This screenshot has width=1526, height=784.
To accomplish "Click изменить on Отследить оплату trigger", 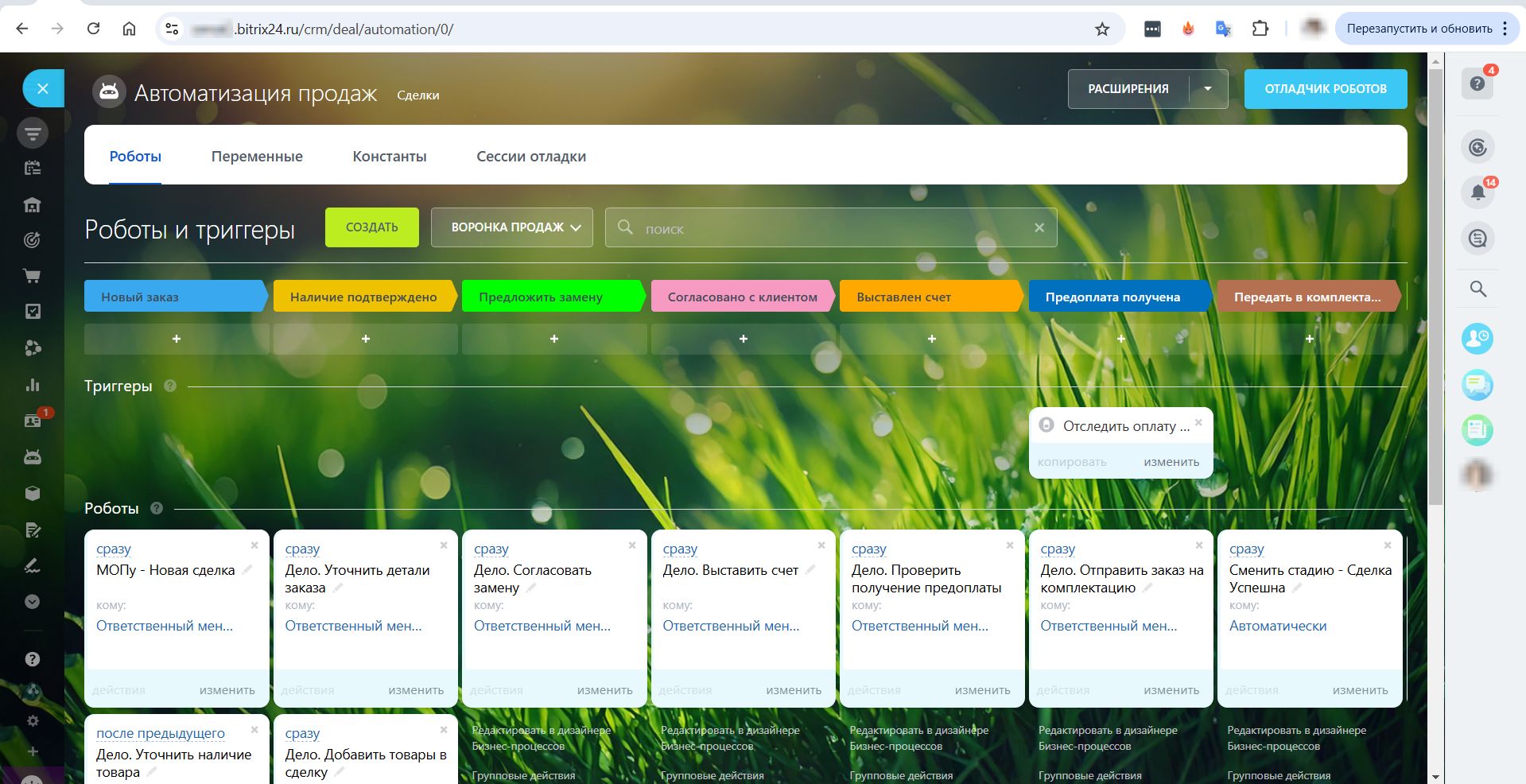I will pyautogui.click(x=1171, y=462).
